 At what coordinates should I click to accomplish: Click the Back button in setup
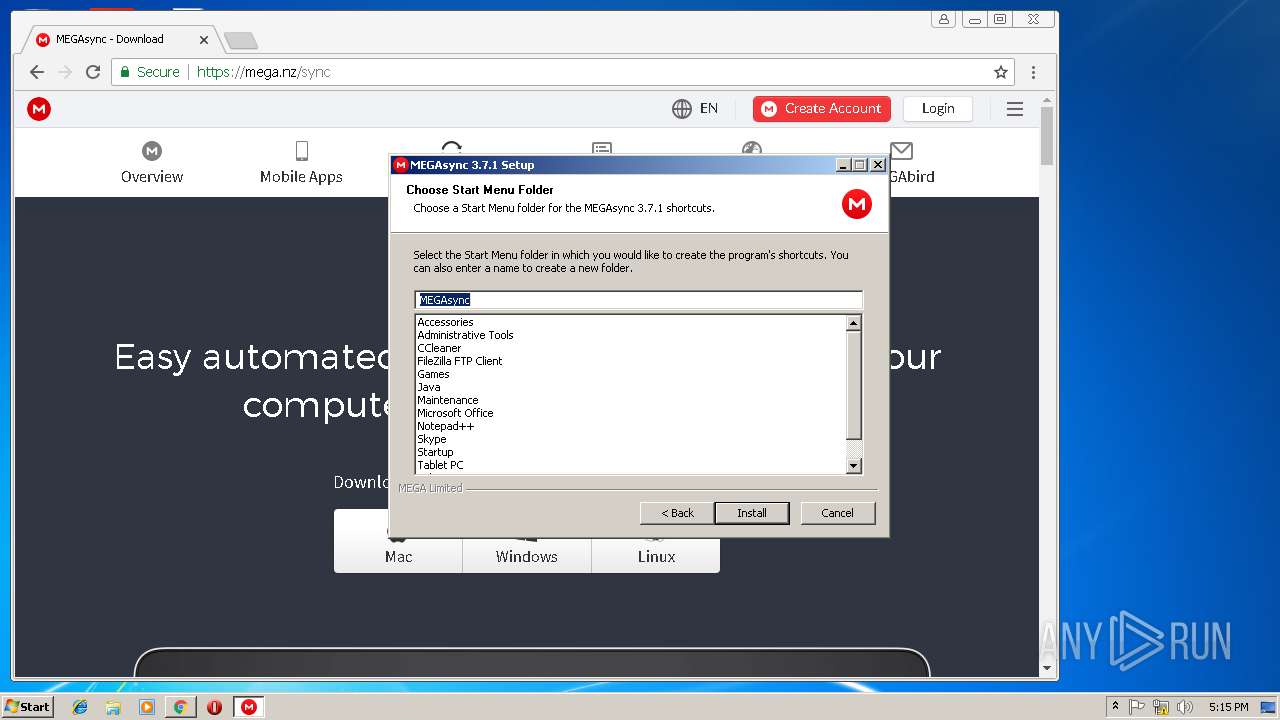[677, 513]
